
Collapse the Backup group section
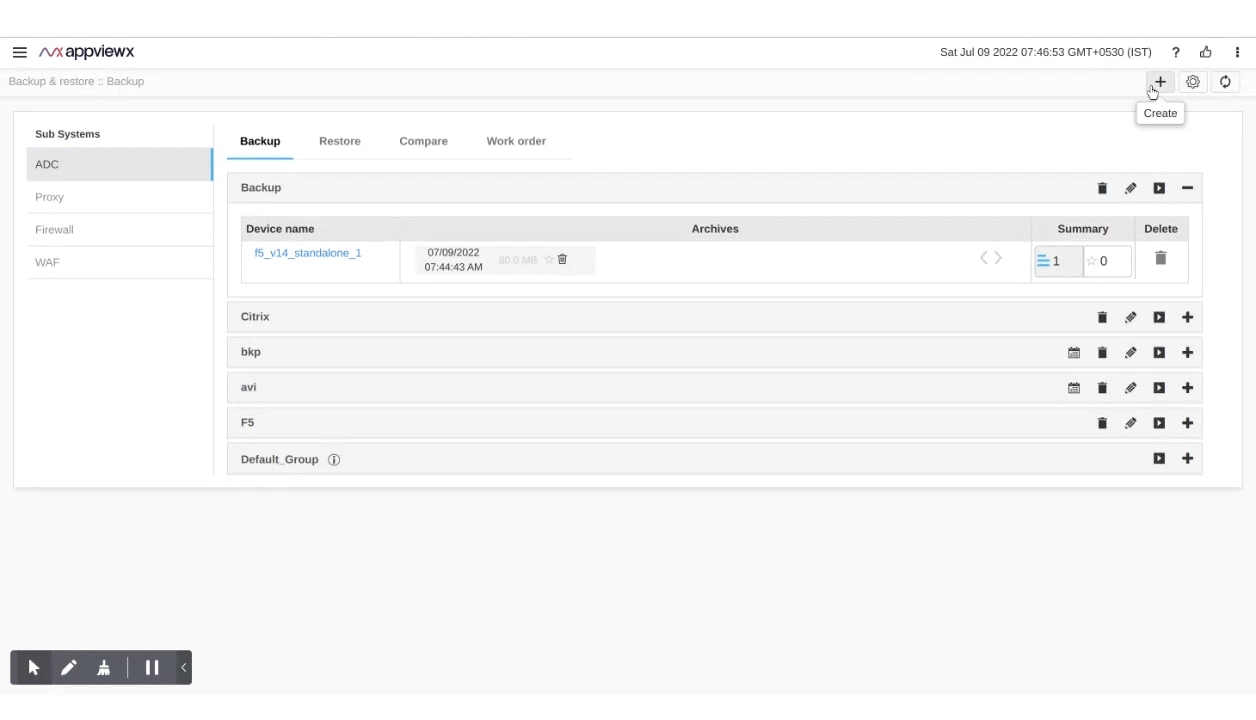(1187, 188)
